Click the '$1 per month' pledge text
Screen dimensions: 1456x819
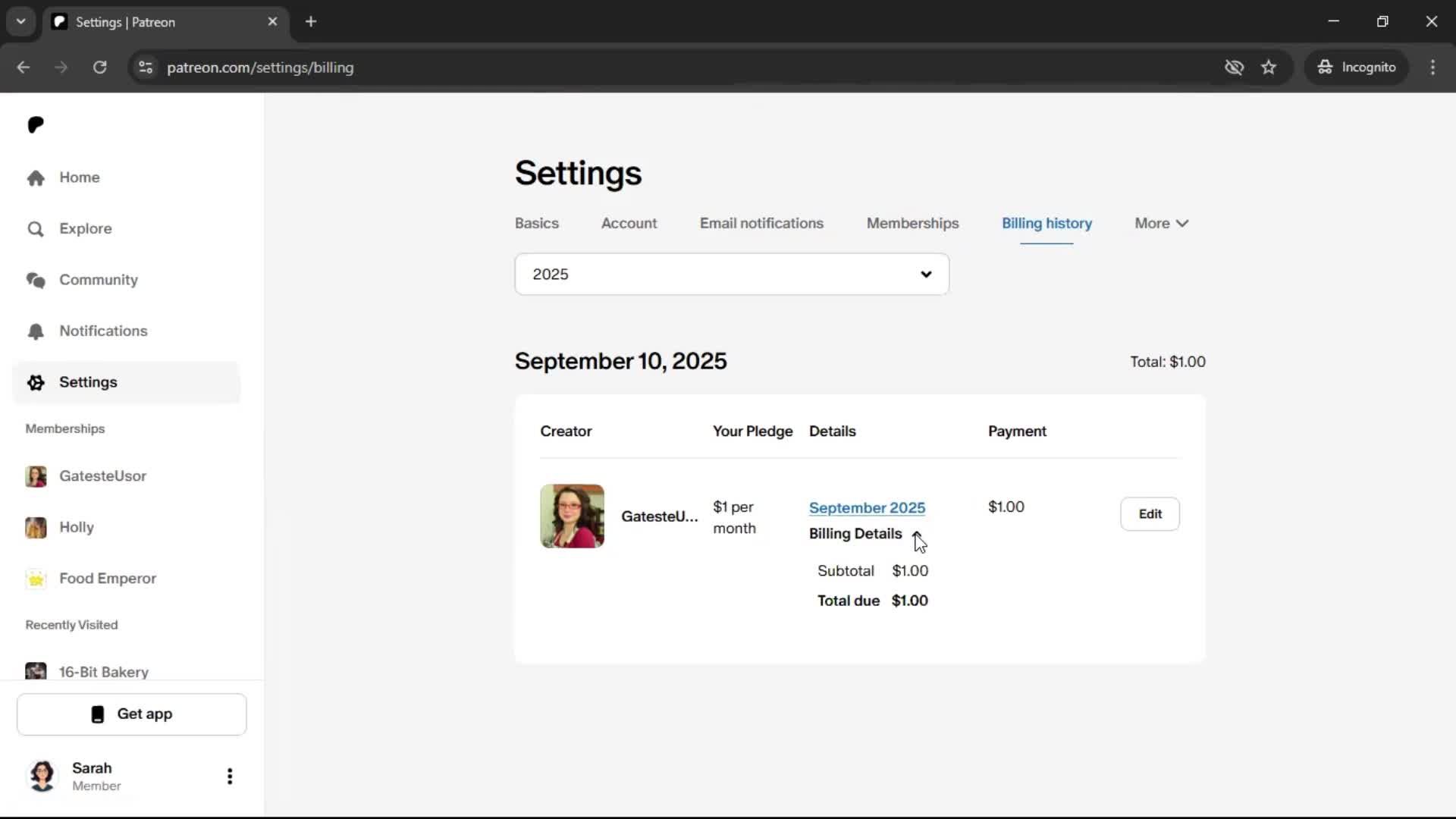(x=734, y=518)
